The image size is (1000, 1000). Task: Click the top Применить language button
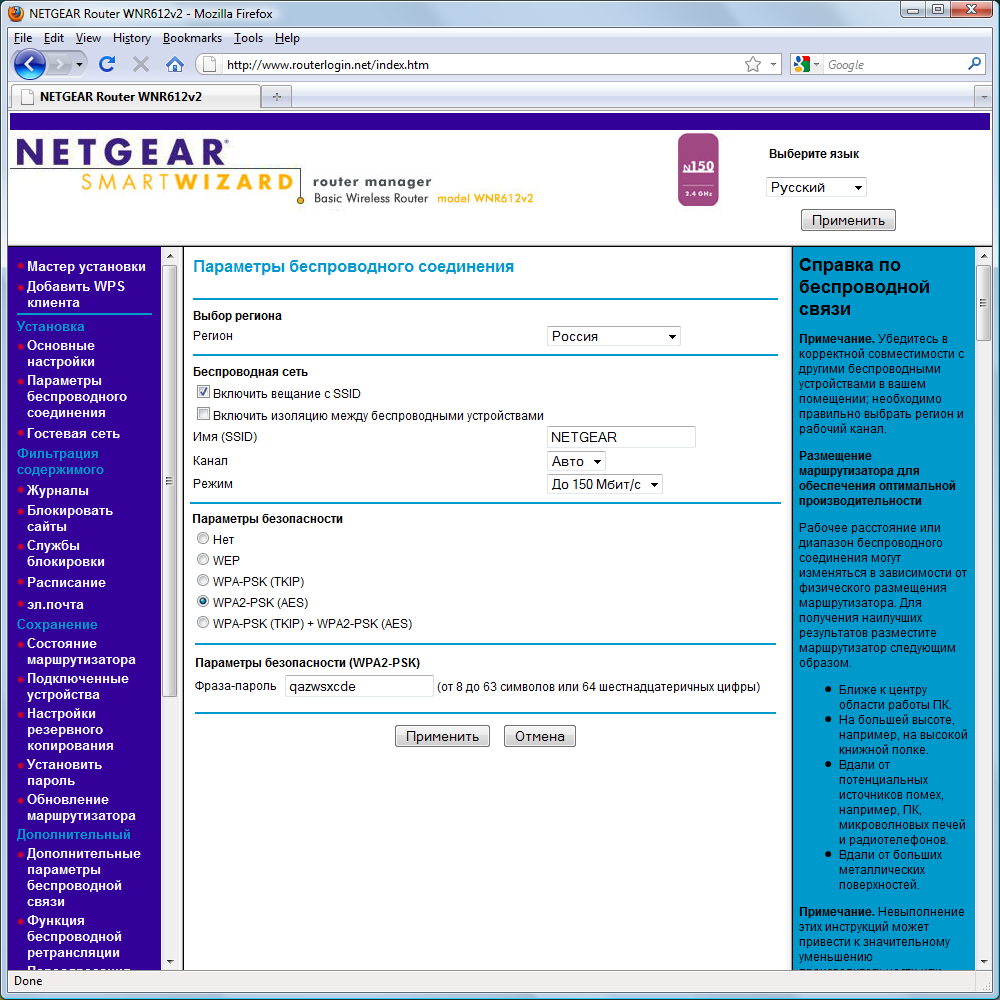click(848, 220)
